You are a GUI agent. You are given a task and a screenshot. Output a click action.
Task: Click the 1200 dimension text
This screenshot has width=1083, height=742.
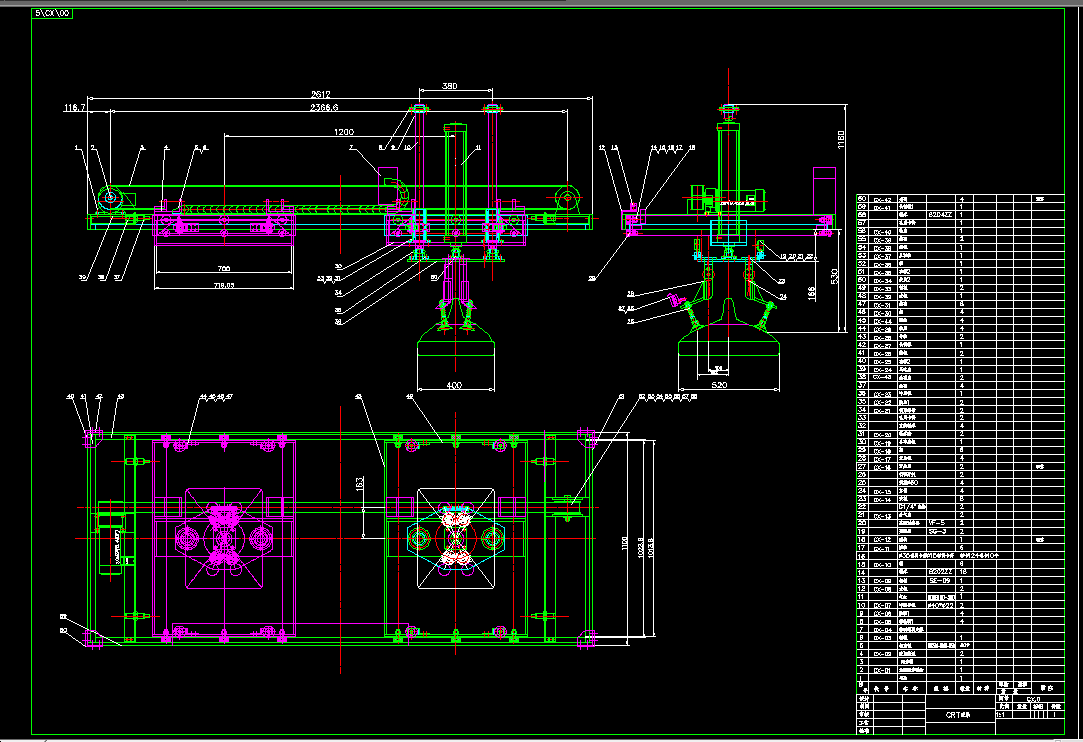(344, 131)
